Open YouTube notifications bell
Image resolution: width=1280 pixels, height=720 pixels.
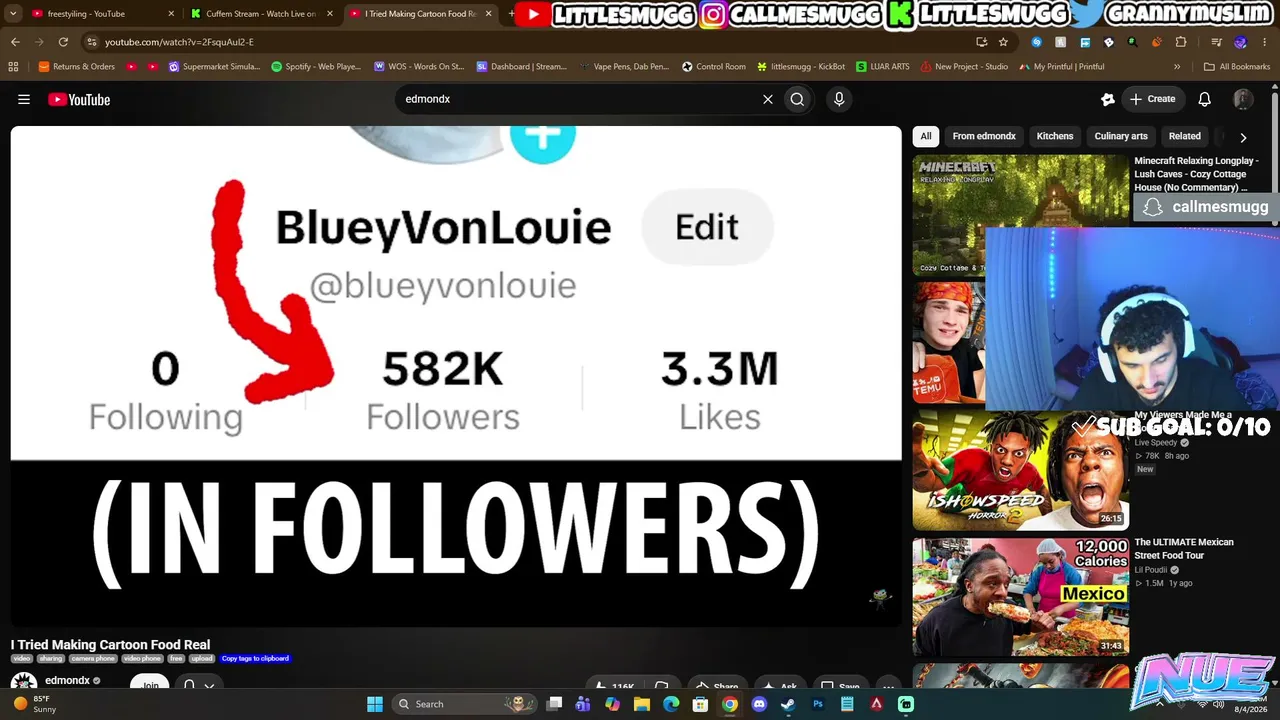coord(1205,99)
